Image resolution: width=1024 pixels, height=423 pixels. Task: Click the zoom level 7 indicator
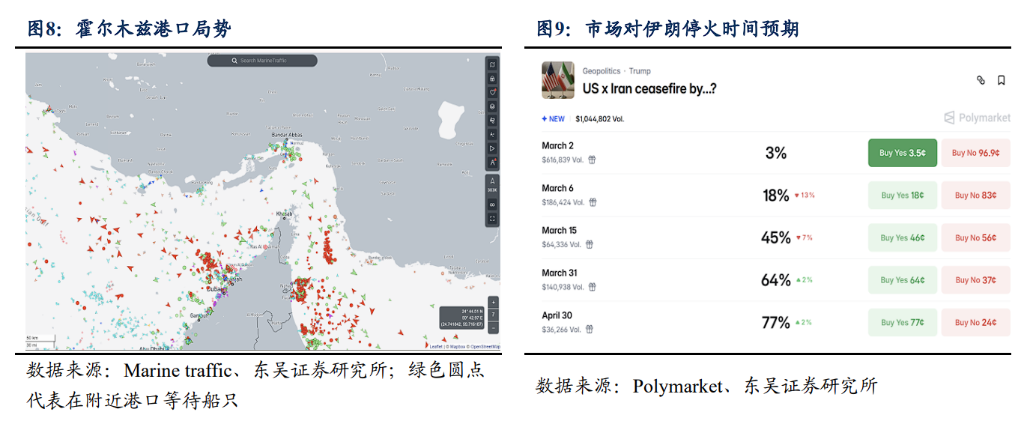coord(493,315)
